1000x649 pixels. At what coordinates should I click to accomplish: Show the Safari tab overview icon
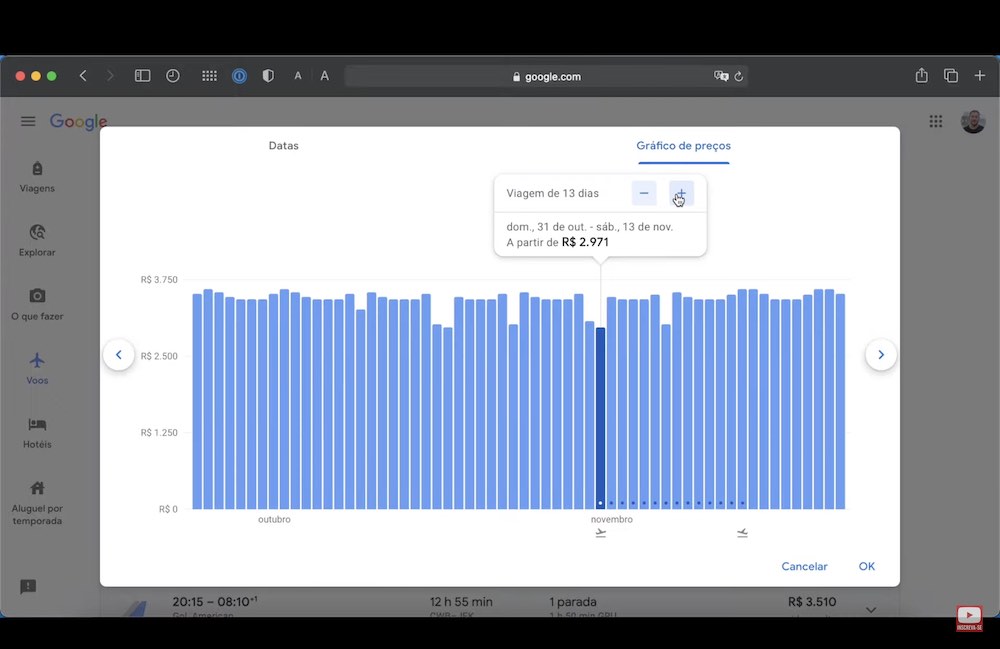951,76
